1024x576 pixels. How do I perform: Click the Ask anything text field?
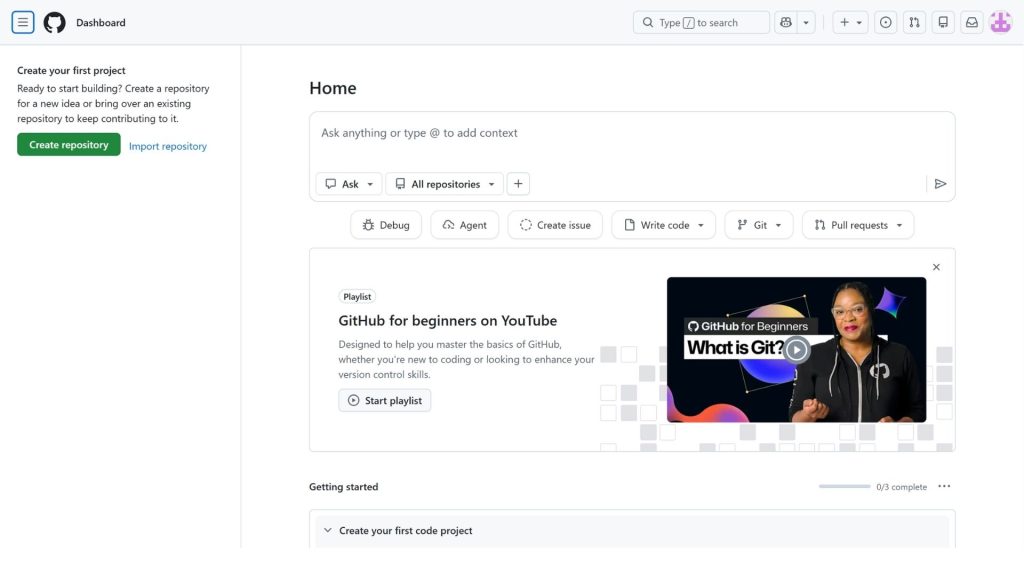(632, 133)
